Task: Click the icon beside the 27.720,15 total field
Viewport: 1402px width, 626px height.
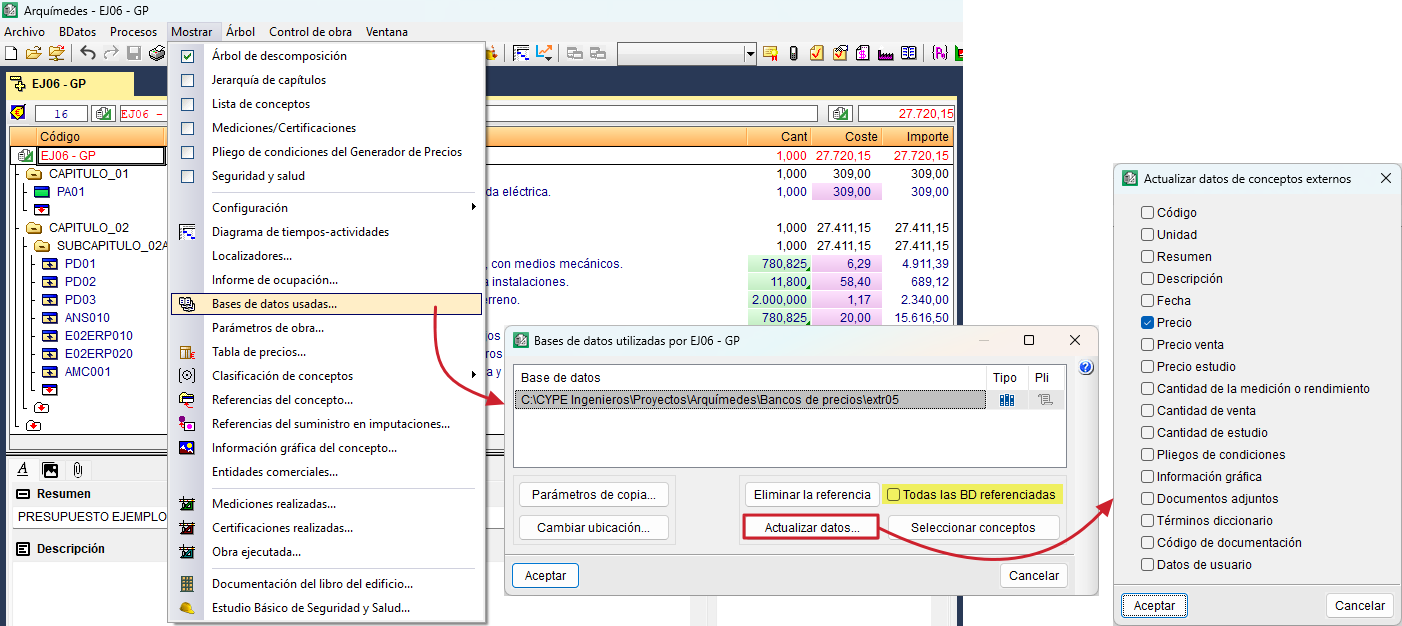Action: click(841, 113)
